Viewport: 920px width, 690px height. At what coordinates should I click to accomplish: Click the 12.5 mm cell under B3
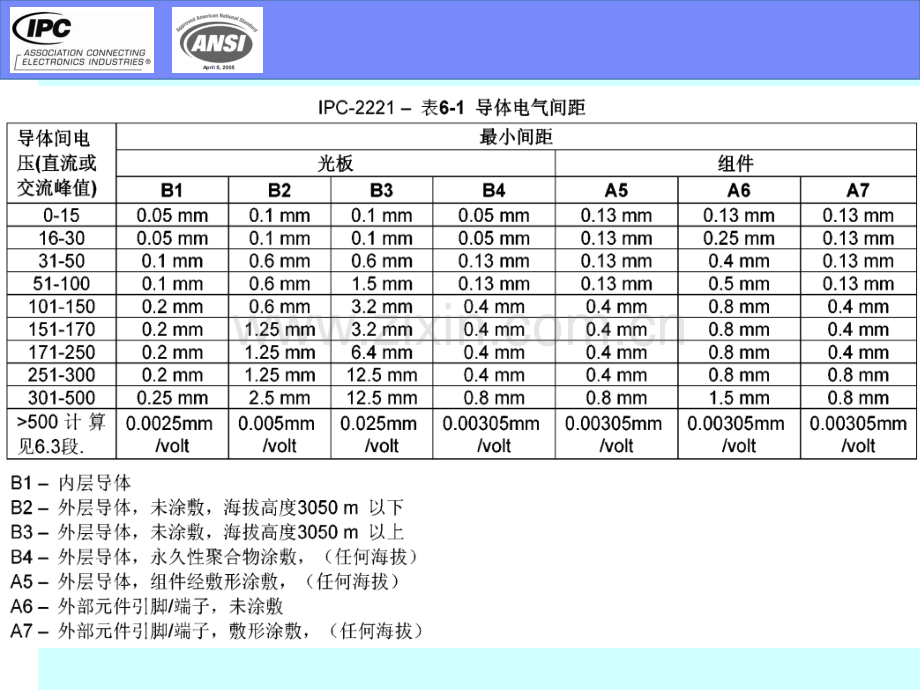pyautogui.click(x=380, y=375)
